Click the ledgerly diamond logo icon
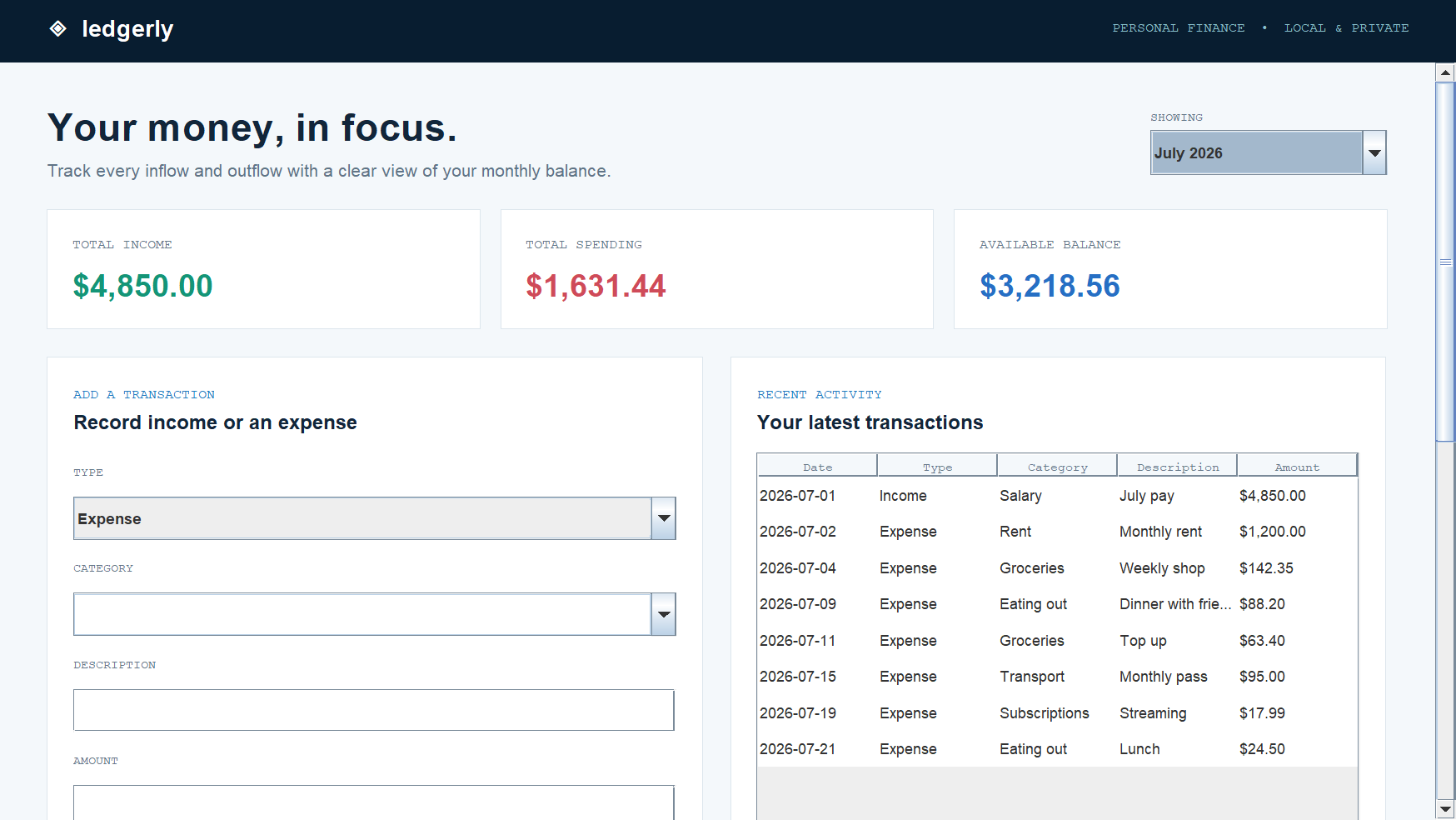1456x820 pixels. (57, 28)
